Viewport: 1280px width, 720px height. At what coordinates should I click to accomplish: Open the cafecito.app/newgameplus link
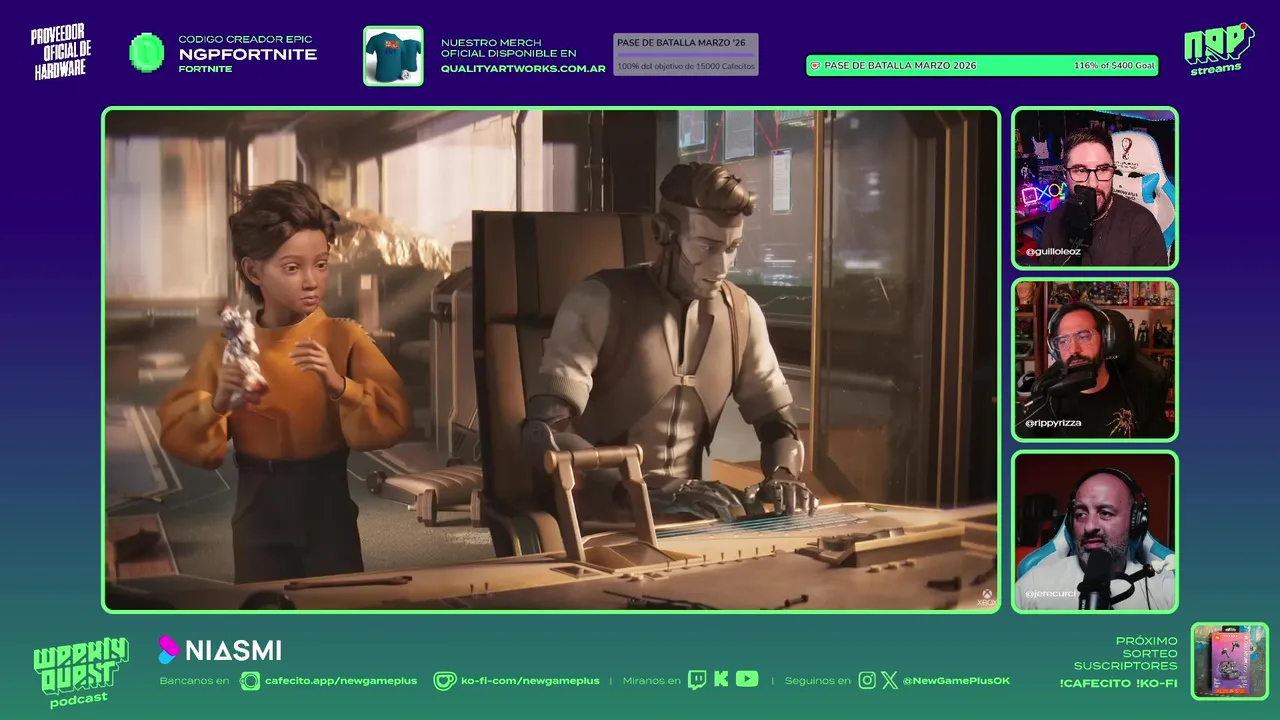(x=341, y=681)
